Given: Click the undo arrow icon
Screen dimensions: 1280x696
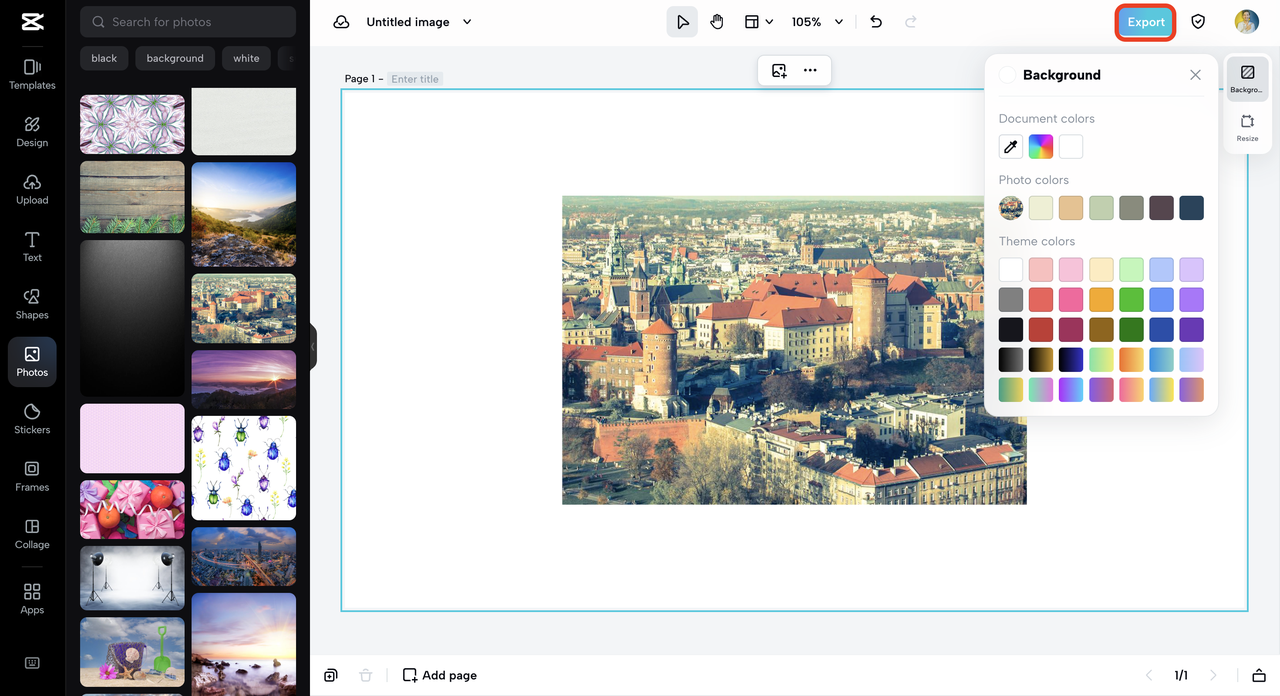Looking at the screenshot, I should point(876,22).
